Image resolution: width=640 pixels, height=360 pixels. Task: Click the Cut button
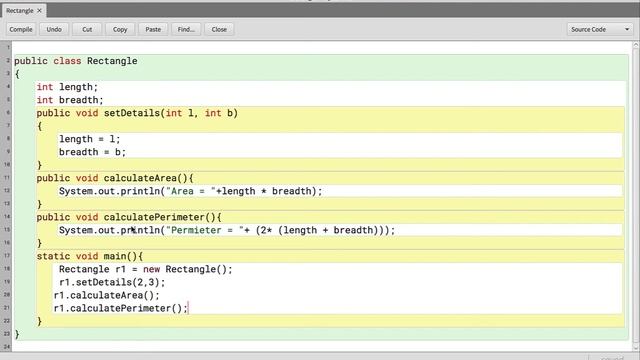pos(87,29)
